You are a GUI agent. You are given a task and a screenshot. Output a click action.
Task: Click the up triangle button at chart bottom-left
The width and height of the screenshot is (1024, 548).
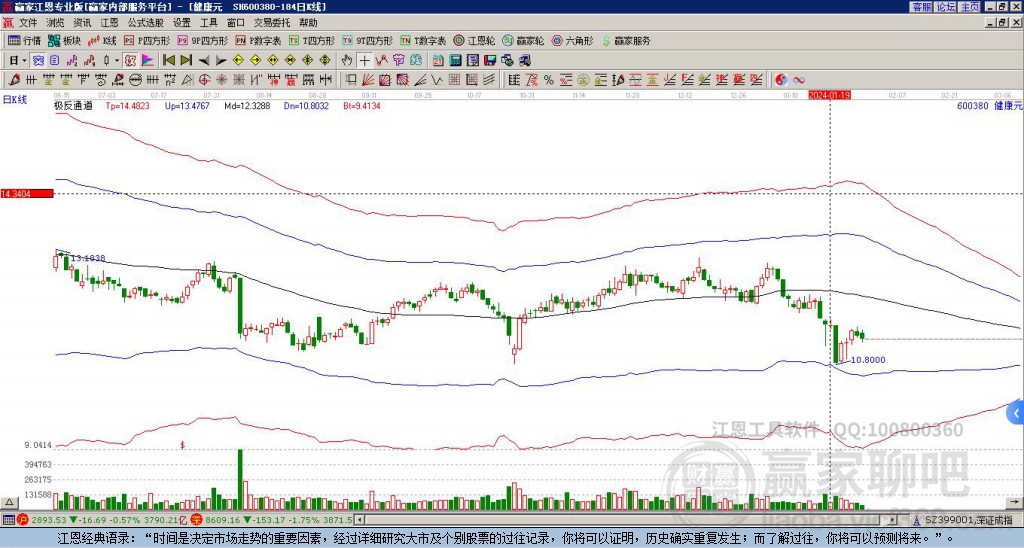pos(9,502)
